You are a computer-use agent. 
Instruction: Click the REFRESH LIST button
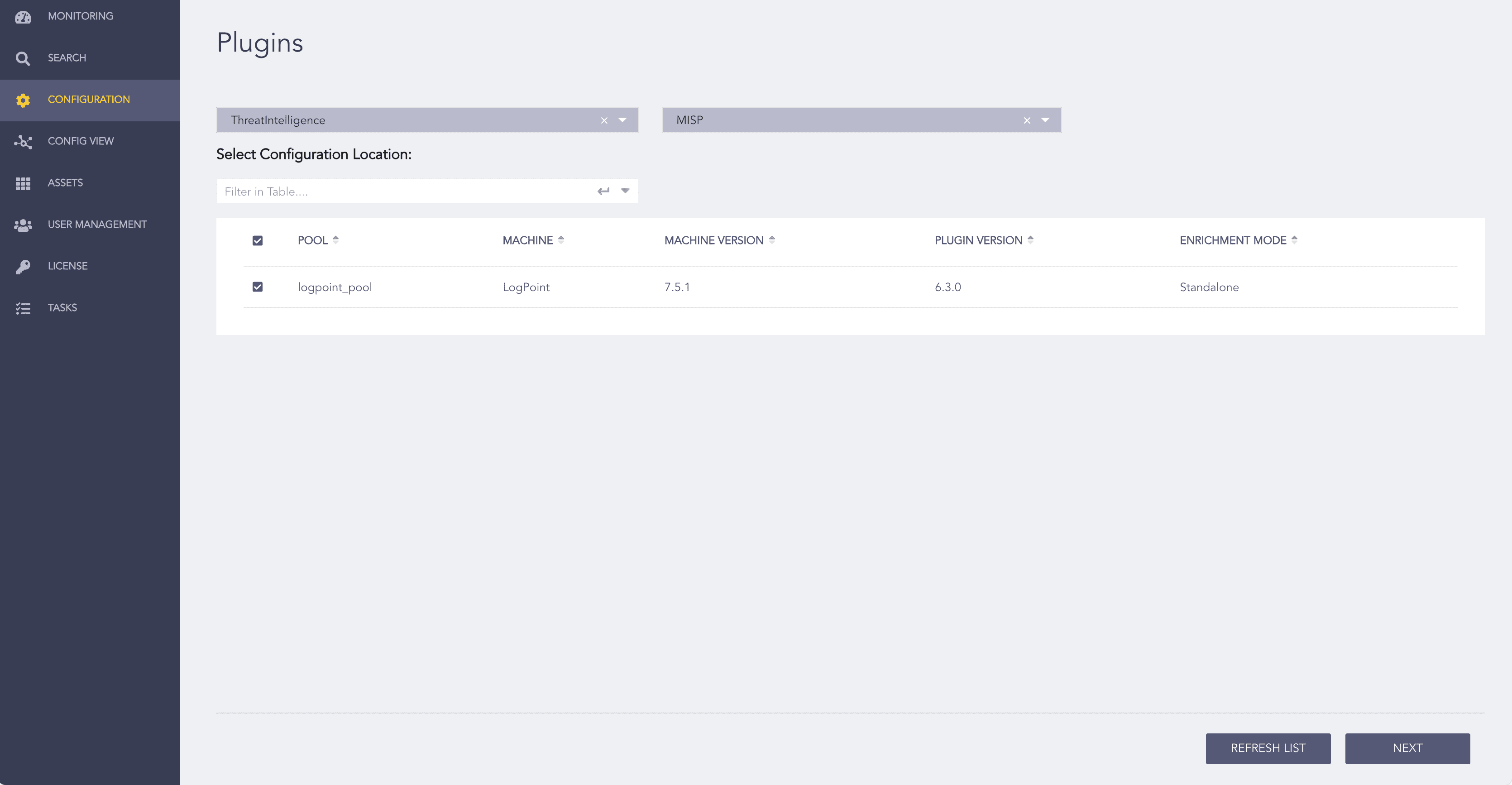tap(1268, 748)
